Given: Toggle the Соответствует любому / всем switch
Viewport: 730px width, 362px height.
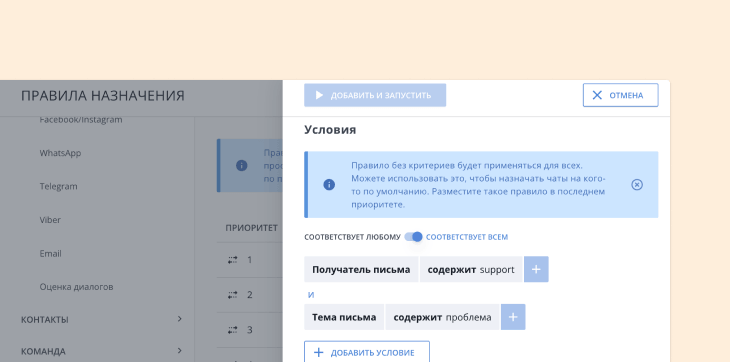Looking at the screenshot, I should 413,237.
